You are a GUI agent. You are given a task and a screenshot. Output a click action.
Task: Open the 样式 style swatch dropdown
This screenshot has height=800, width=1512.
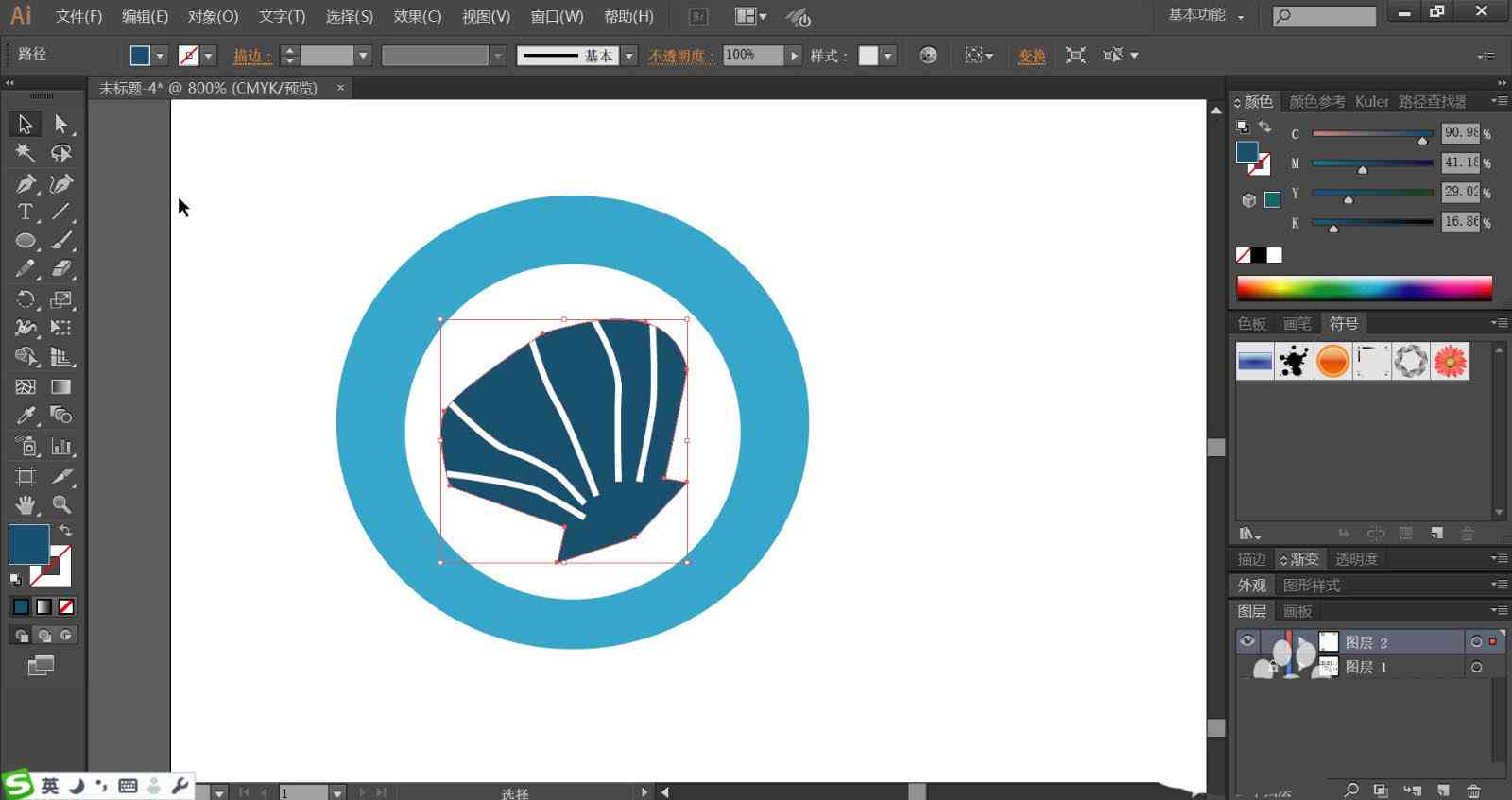(887, 56)
